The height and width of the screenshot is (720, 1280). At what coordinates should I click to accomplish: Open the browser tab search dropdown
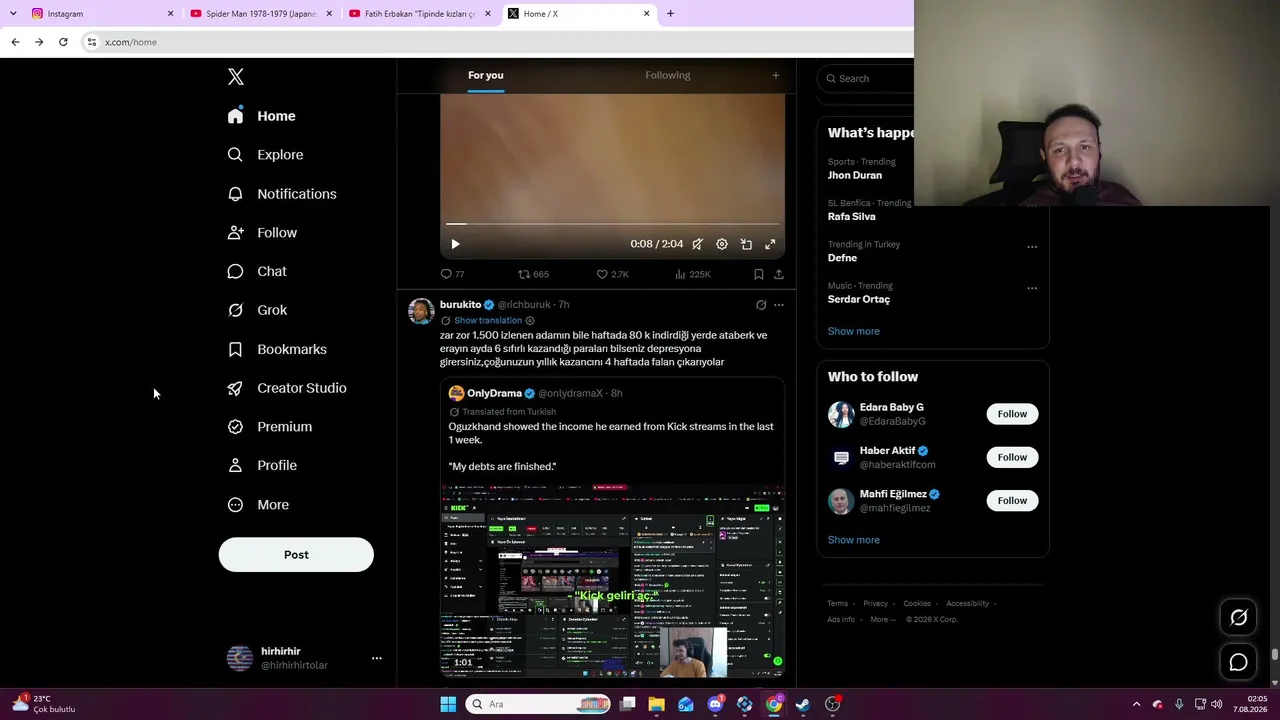click(13, 14)
